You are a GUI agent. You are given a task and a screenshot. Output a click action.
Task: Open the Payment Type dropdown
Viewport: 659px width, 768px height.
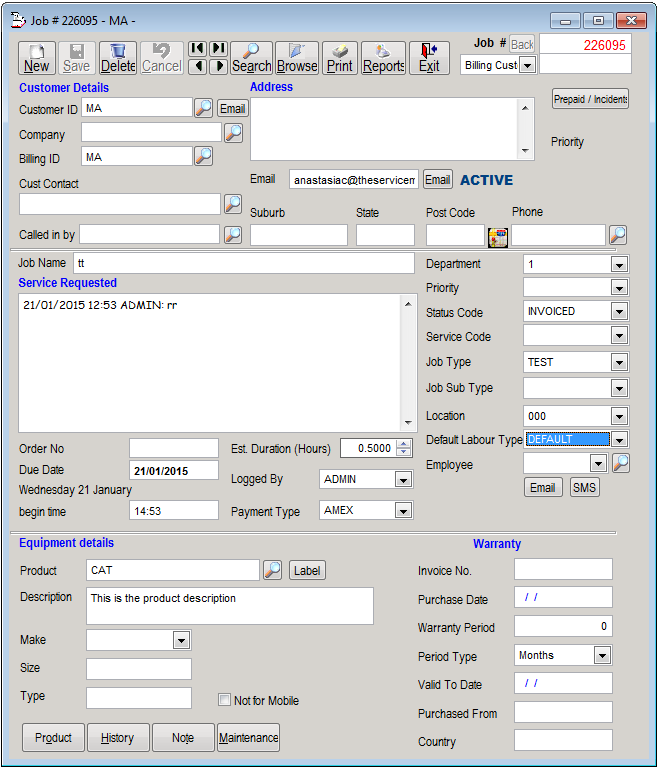403,511
